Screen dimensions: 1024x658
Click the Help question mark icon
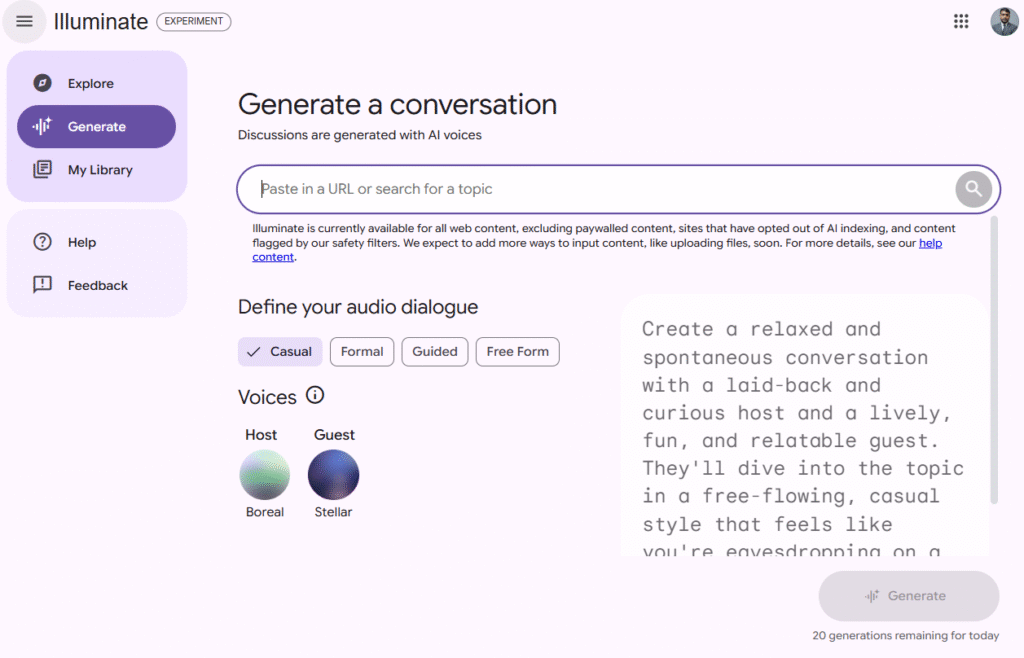(42, 242)
